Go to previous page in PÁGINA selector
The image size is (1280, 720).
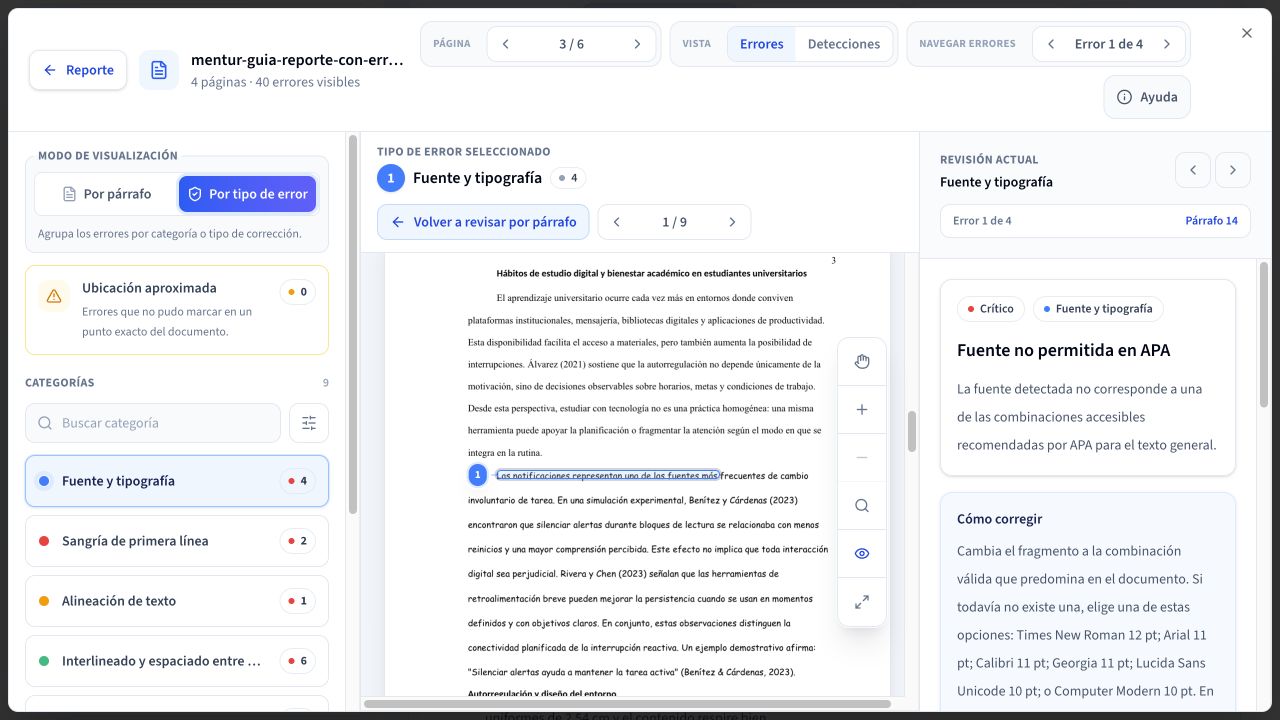(x=506, y=44)
